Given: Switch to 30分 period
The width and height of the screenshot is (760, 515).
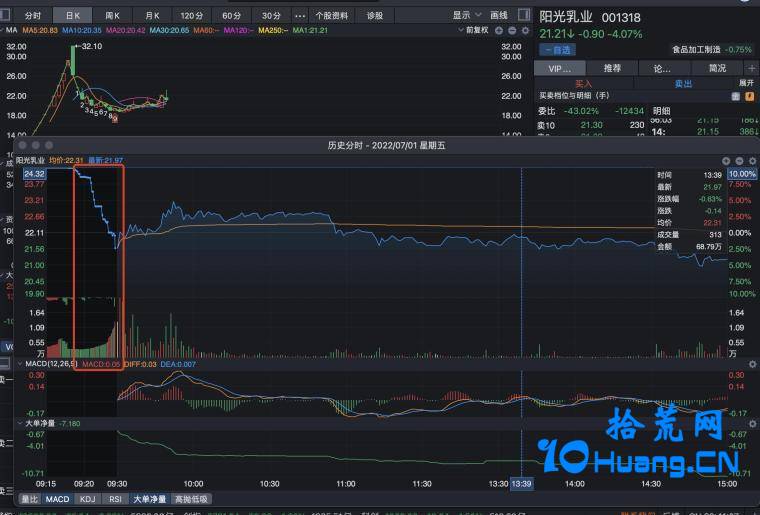Looking at the screenshot, I should [x=271, y=16].
